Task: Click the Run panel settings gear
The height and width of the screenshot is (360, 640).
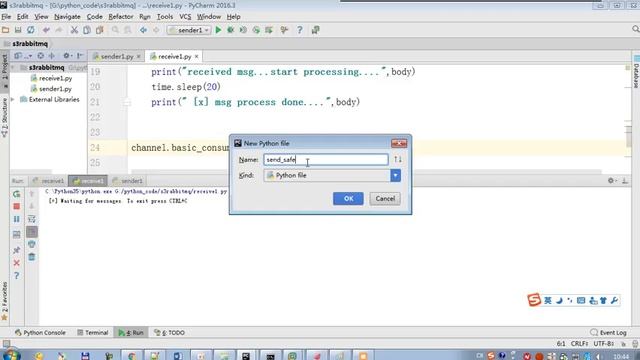Action: click(x=611, y=180)
